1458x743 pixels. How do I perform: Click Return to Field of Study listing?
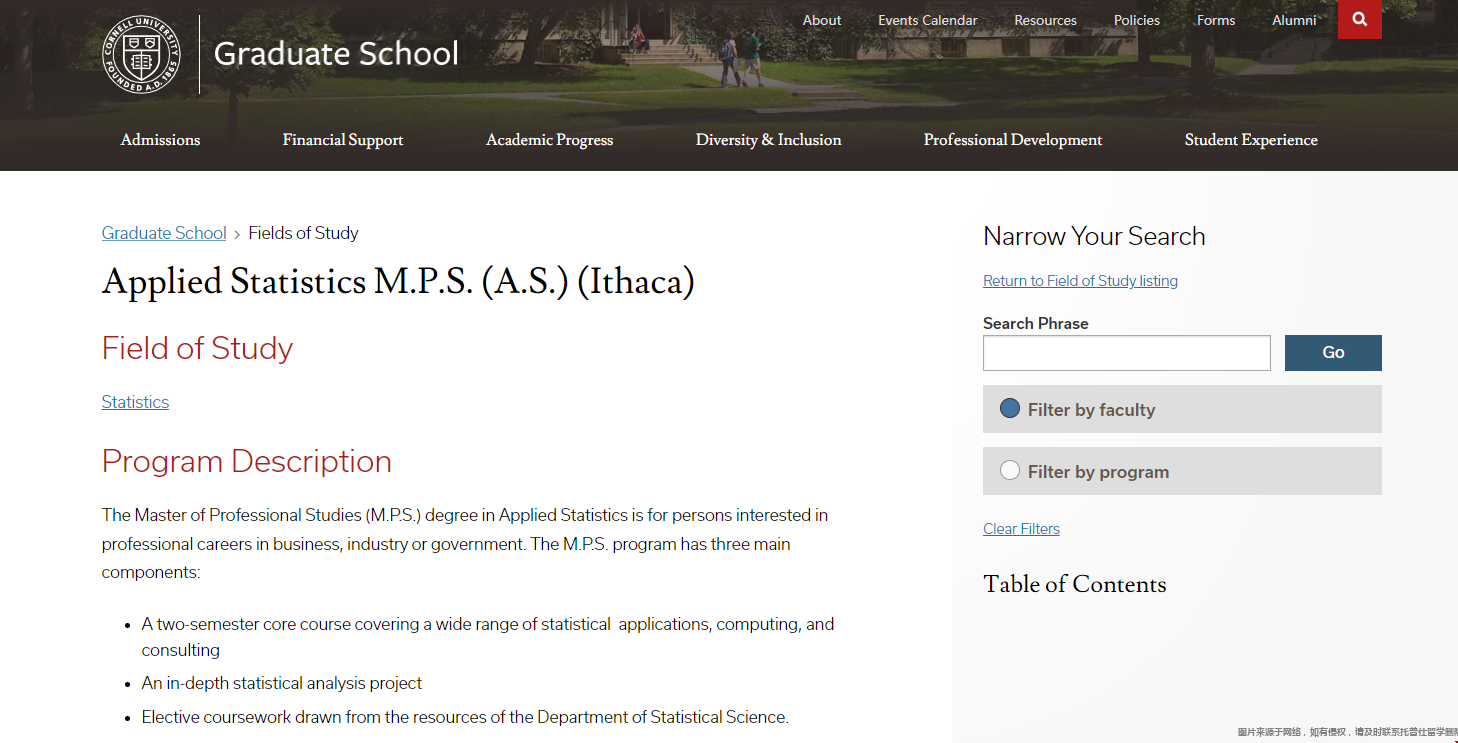(1080, 281)
